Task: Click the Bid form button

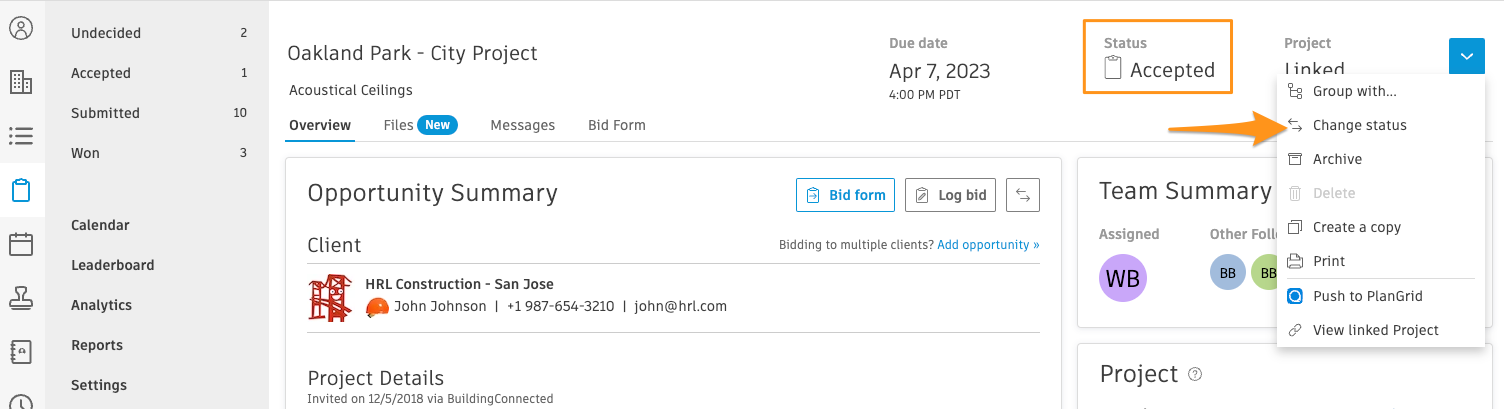Action: point(845,195)
